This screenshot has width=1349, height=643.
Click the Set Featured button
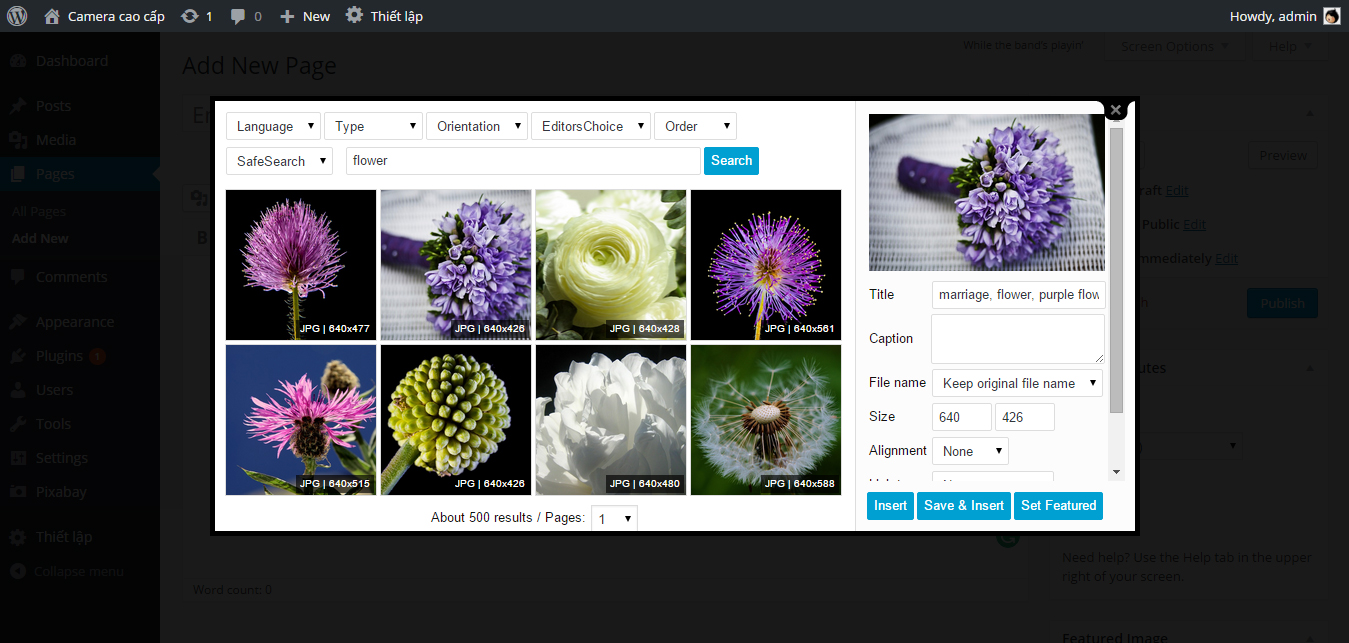[1059, 506]
